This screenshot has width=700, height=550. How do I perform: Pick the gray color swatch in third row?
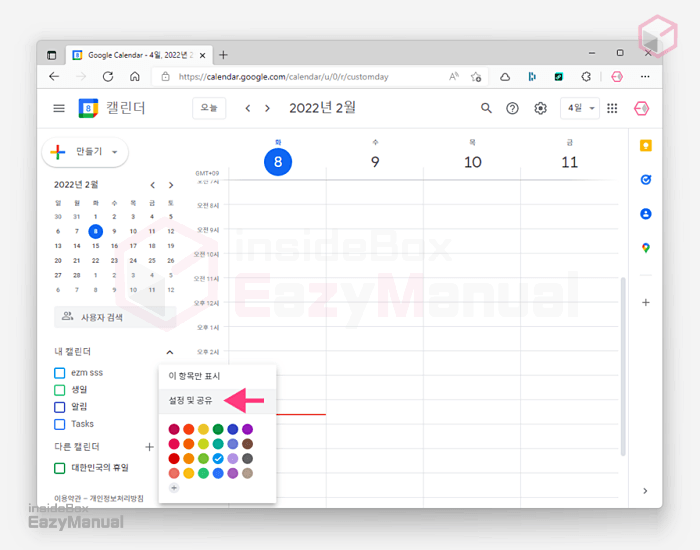tap(247, 458)
